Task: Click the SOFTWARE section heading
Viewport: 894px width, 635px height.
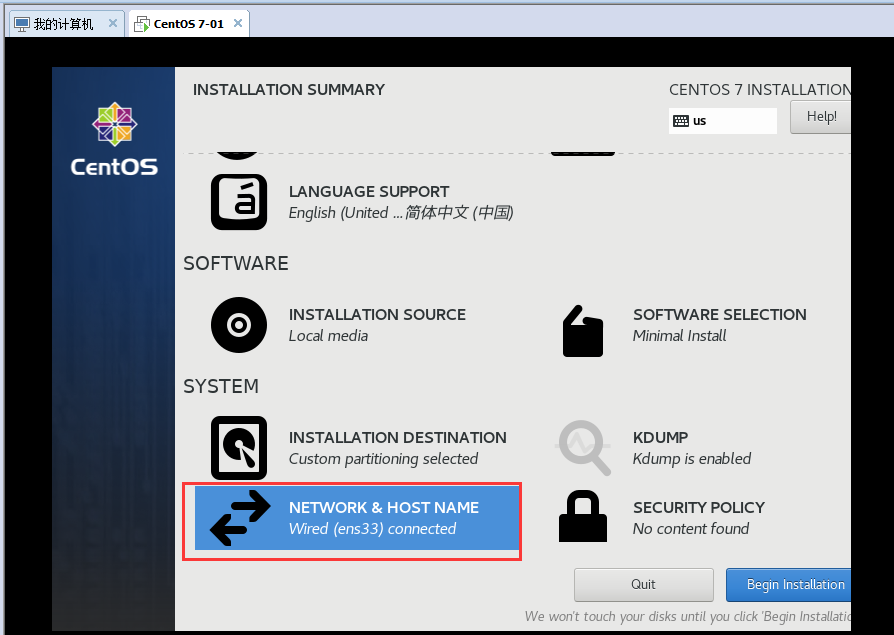Action: pos(235,263)
